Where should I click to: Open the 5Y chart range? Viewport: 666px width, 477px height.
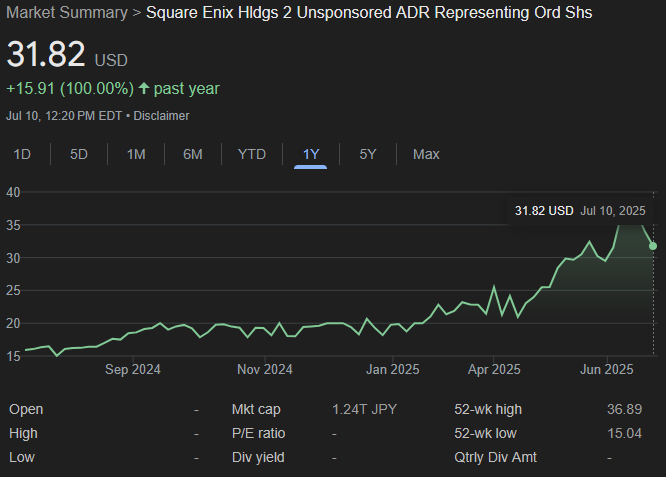tap(368, 154)
